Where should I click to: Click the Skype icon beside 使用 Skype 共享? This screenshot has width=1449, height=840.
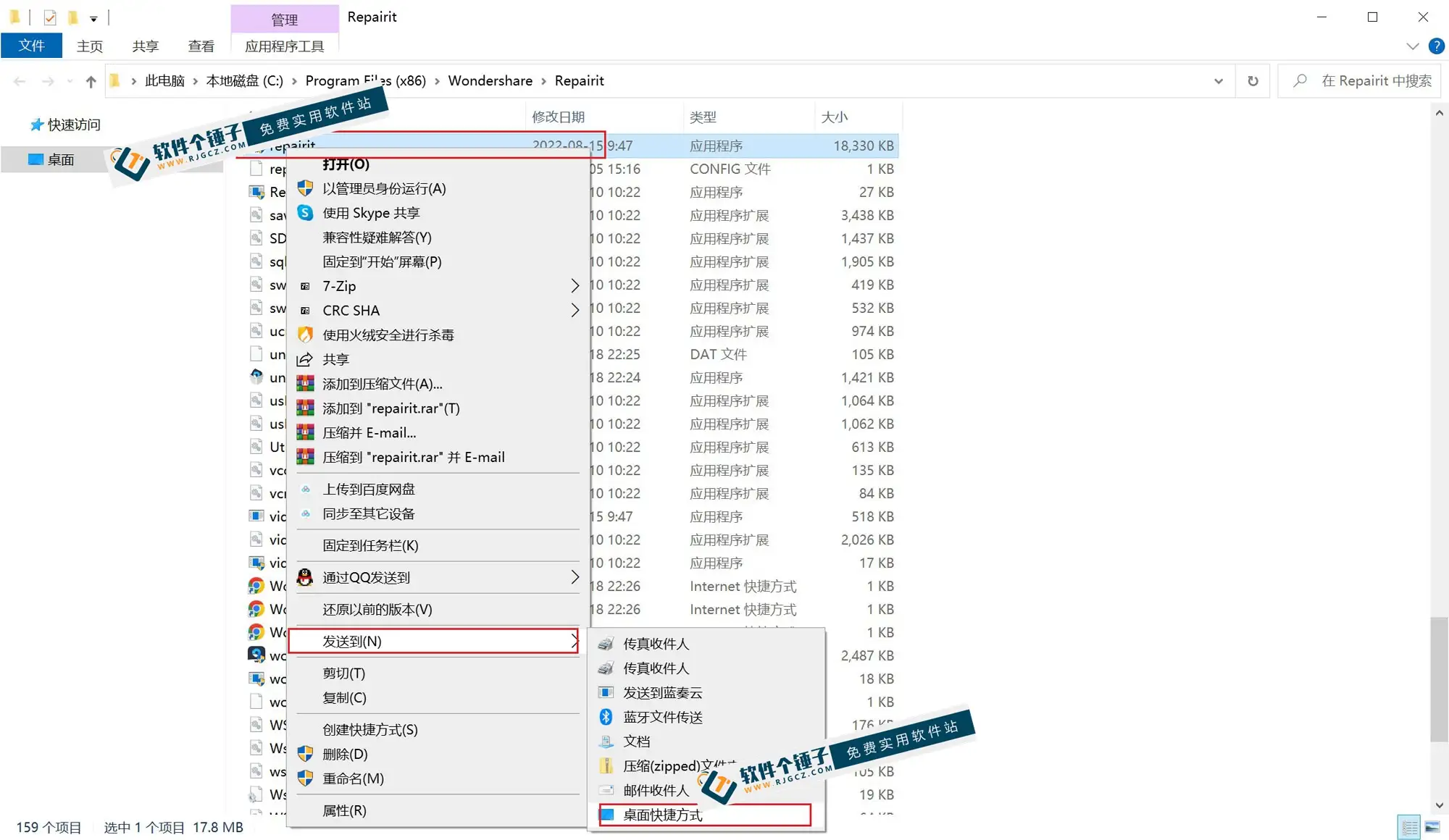[x=305, y=213]
